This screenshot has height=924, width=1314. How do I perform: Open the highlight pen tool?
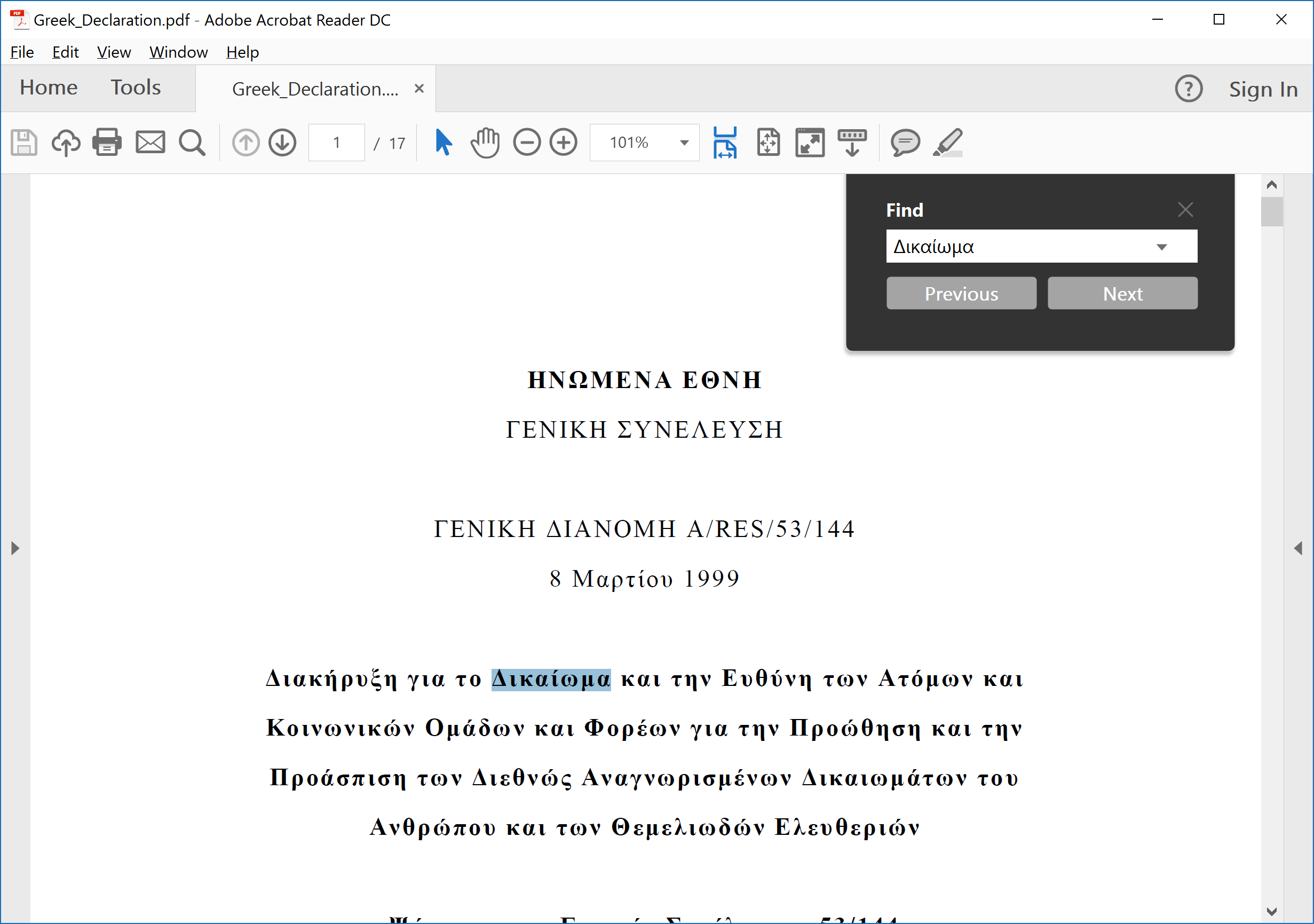(x=948, y=143)
